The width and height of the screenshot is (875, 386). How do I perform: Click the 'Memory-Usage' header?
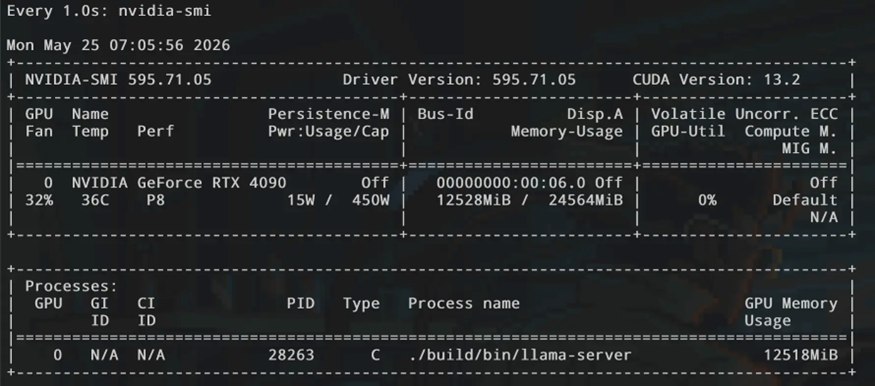coord(567,132)
